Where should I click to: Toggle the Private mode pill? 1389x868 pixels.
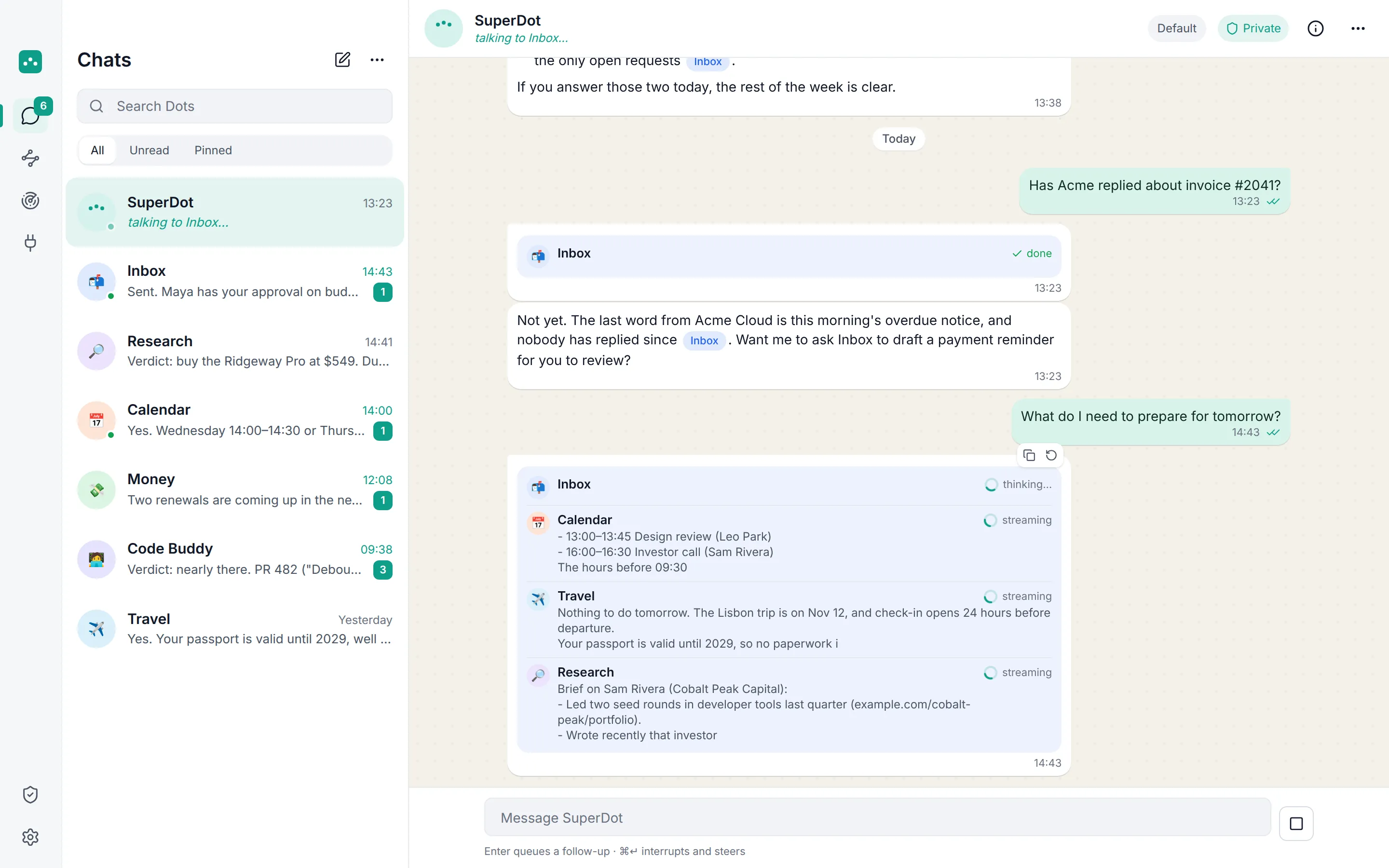coord(1253,28)
